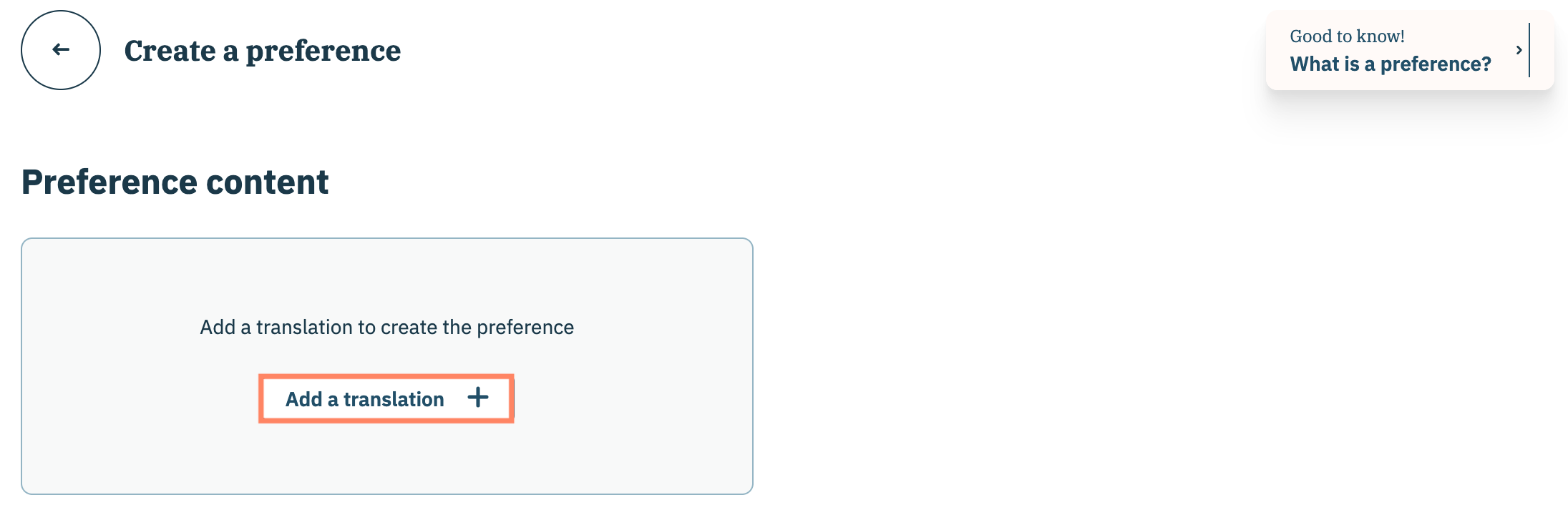Click the "Good to know!" label
The height and width of the screenshot is (505, 1568).
tap(1347, 36)
